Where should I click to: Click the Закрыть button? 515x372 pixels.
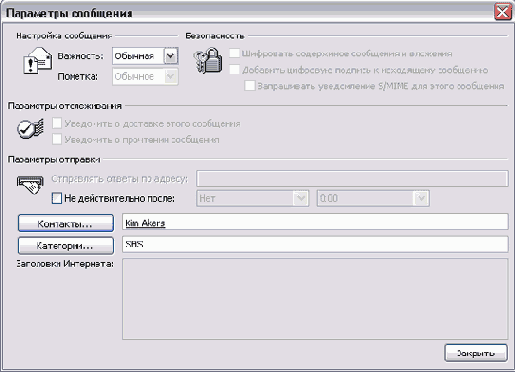coord(476,353)
